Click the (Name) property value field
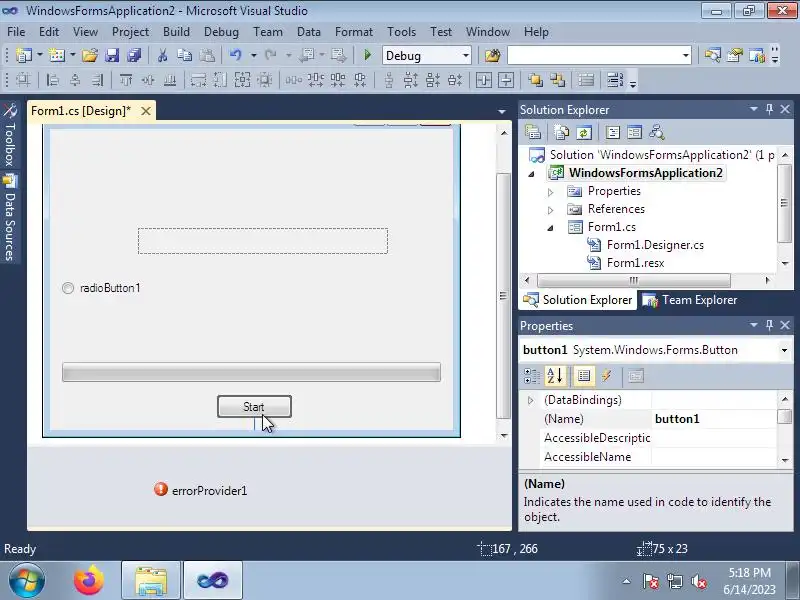 (x=714, y=419)
